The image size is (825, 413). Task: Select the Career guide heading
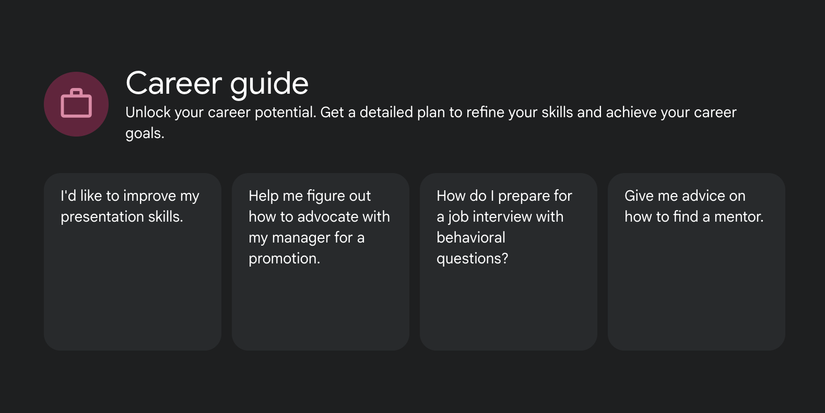(217, 83)
